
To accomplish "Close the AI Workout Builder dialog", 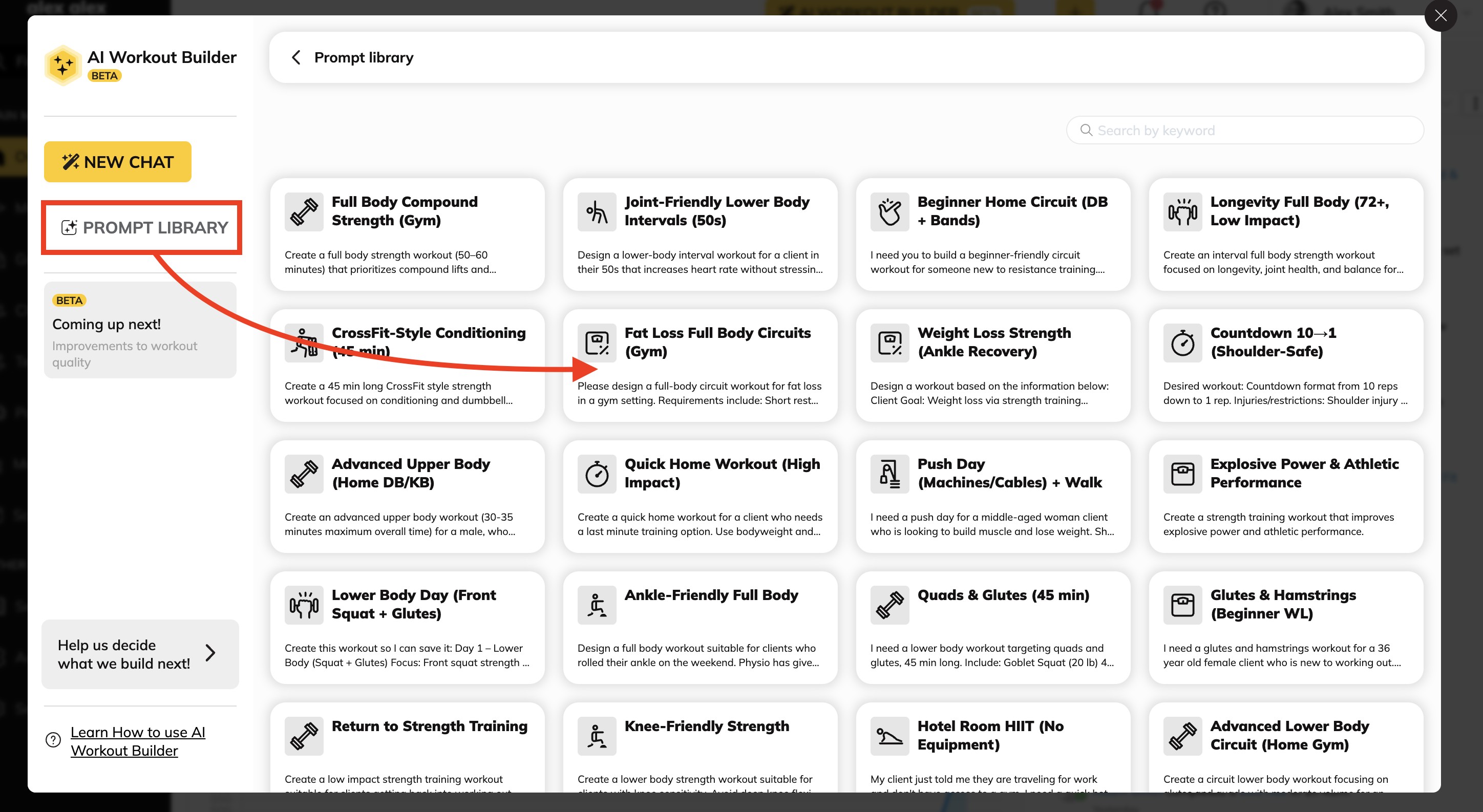I will click(1440, 15).
